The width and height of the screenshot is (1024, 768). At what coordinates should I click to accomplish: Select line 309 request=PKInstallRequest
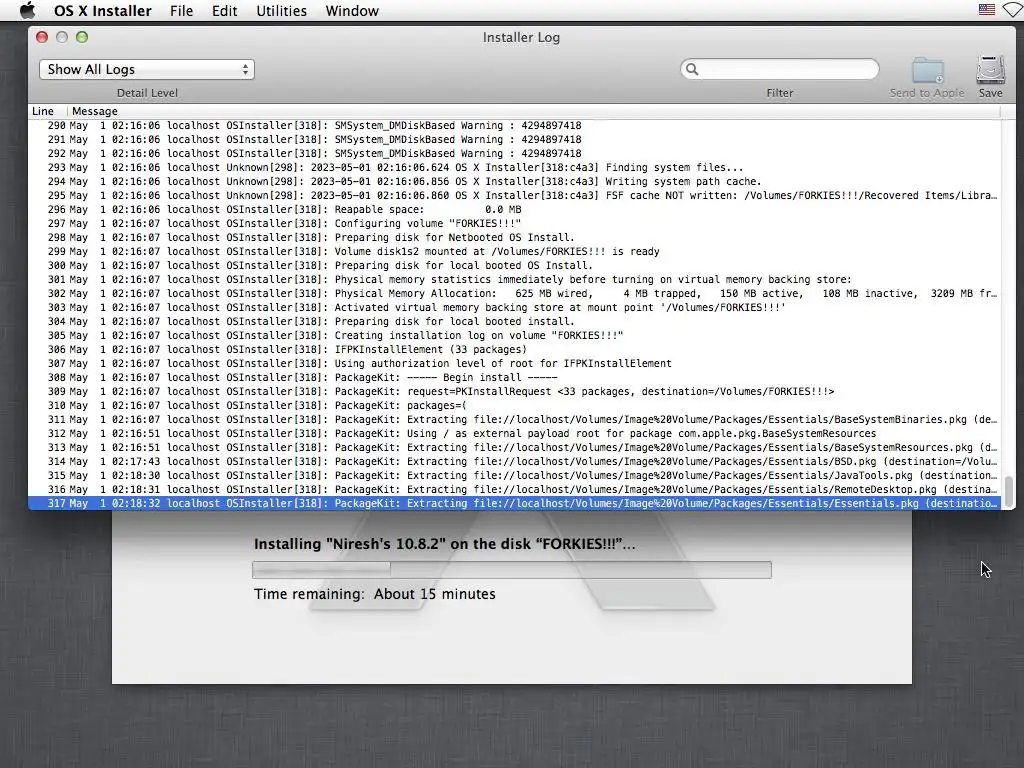tap(514, 392)
